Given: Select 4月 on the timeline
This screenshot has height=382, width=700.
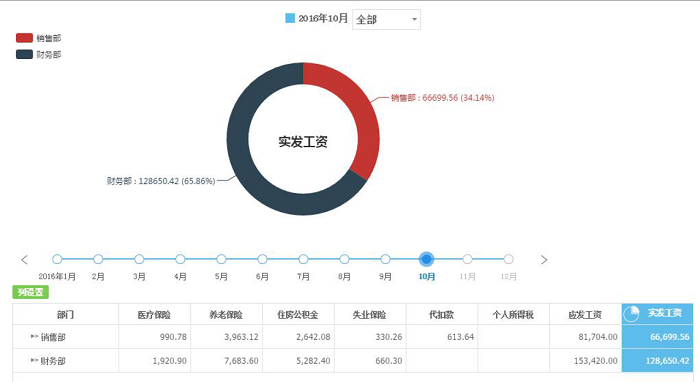Looking at the screenshot, I should pos(180,259).
